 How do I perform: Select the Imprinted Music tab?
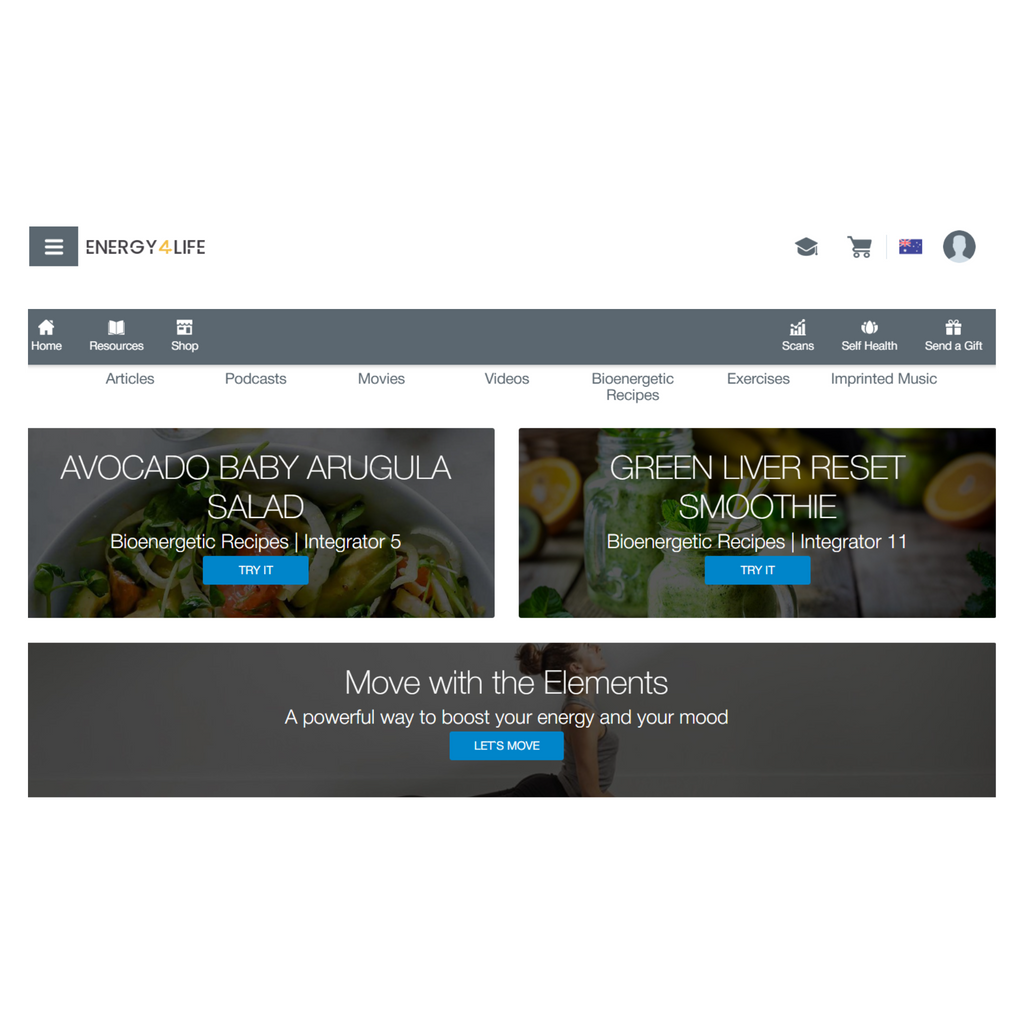[884, 379]
